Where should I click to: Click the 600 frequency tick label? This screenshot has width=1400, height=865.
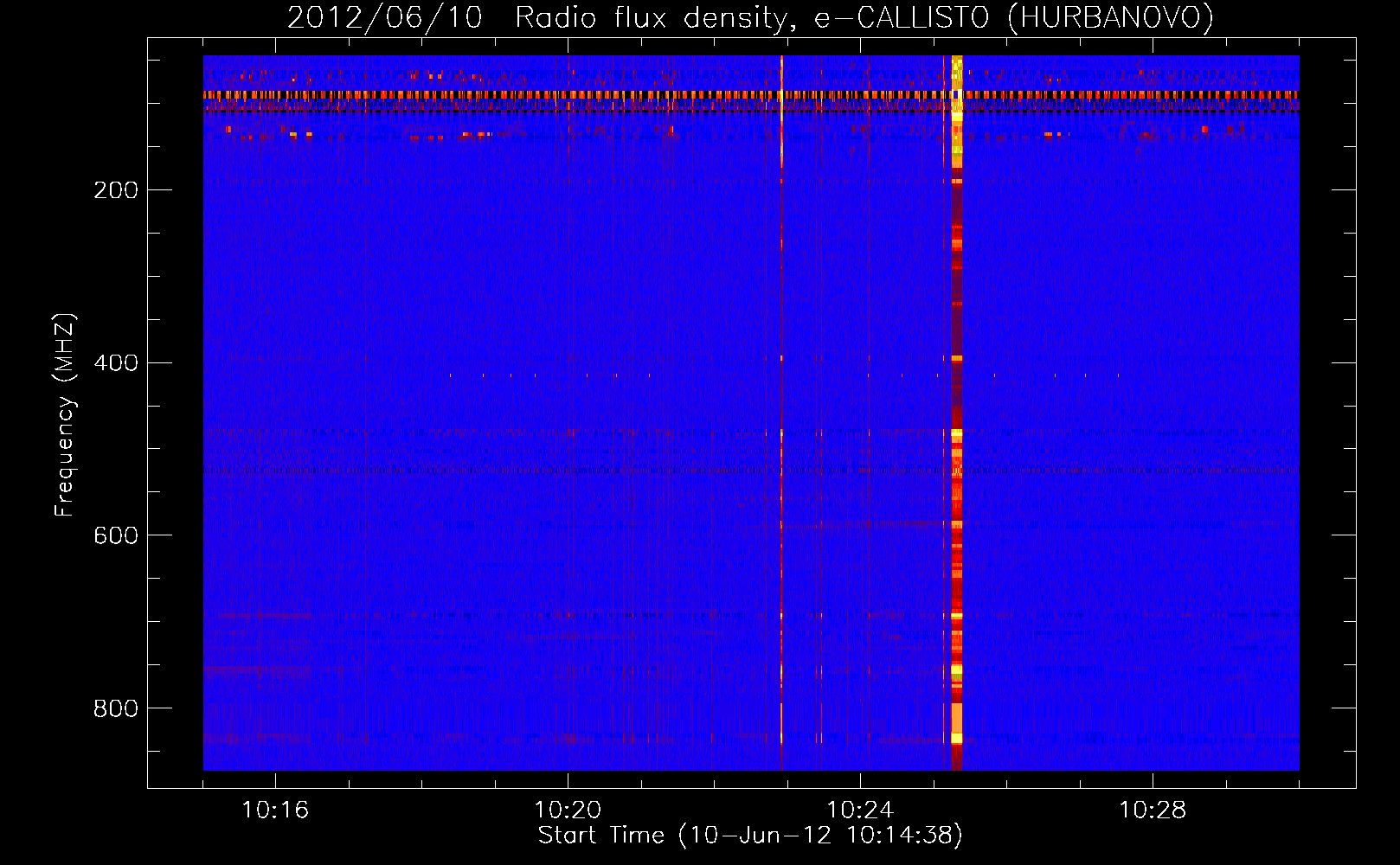[x=116, y=535]
